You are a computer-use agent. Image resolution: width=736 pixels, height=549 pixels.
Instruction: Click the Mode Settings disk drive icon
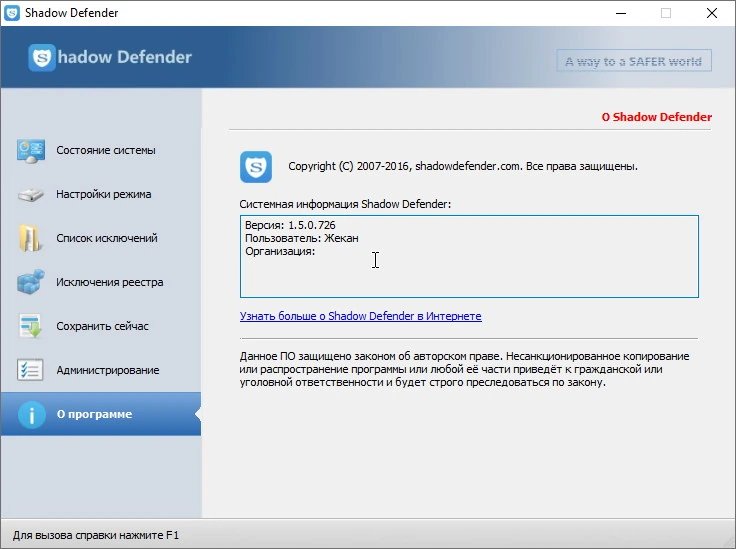pyautogui.click(x=31, y=194)
